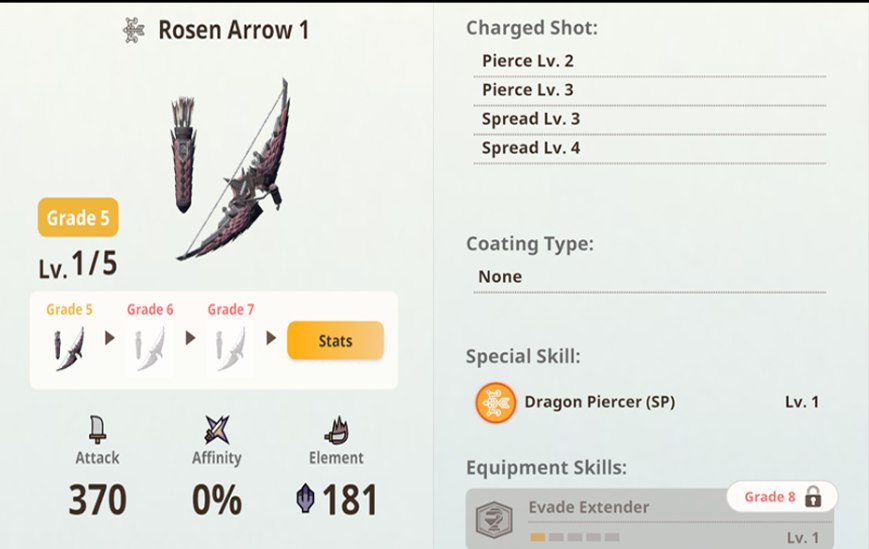The height and width of the screenshot is (549, 869).
Task: Tap the Evade Extender level progress bar
Action: [567, 537]
